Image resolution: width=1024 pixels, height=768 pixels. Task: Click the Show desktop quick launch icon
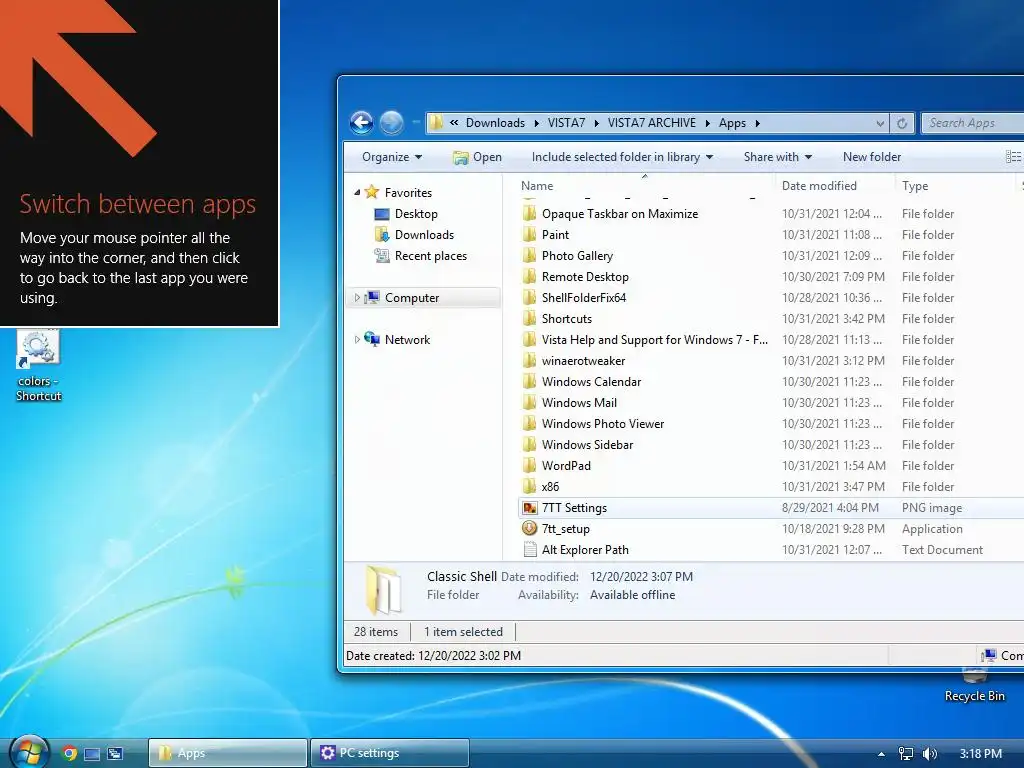92,754
